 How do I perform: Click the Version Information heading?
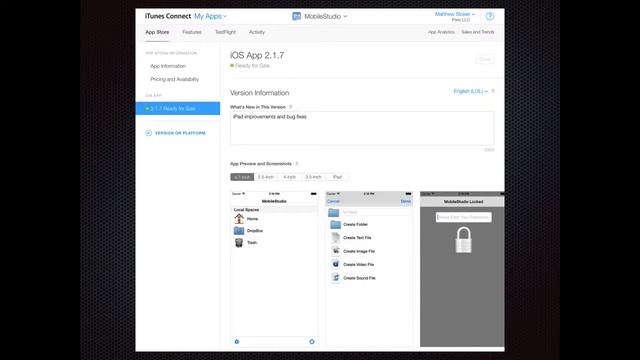[x=260, y=93]
